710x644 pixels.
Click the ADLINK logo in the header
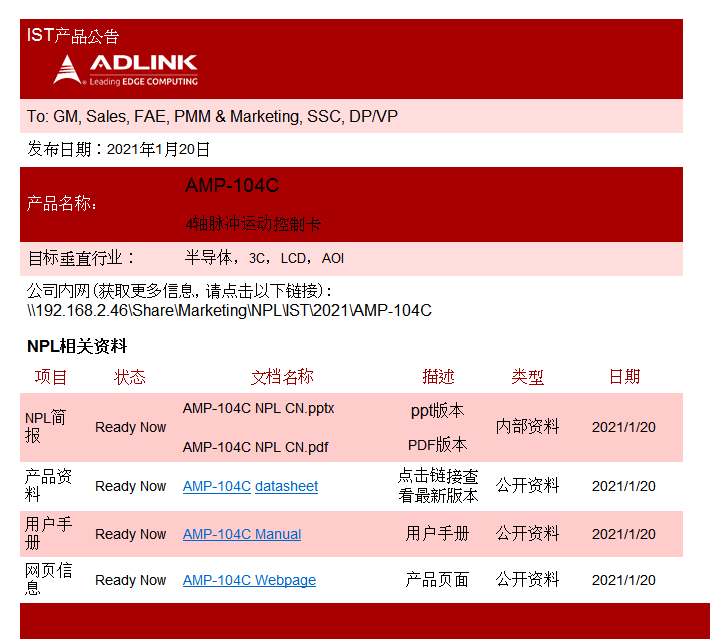pyautogui.click(x=125, y=69)
